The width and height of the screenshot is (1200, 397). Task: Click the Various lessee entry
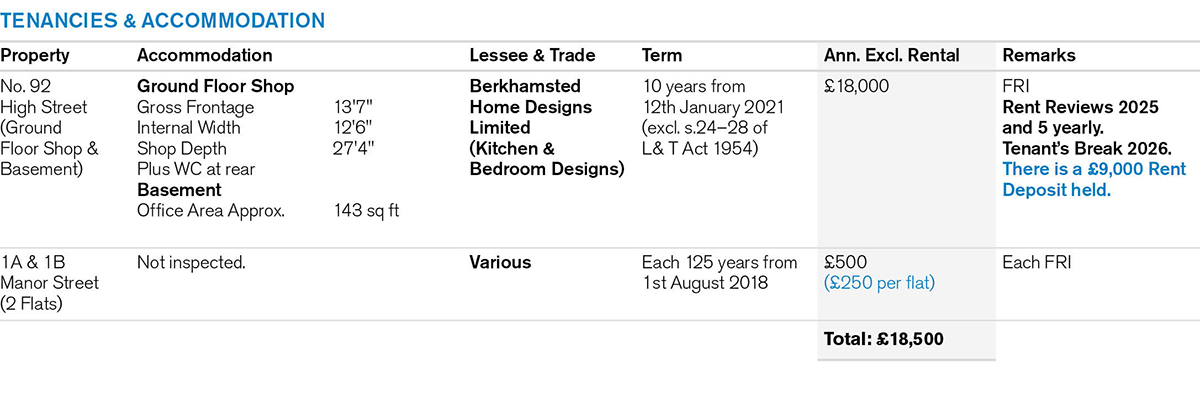500,262
